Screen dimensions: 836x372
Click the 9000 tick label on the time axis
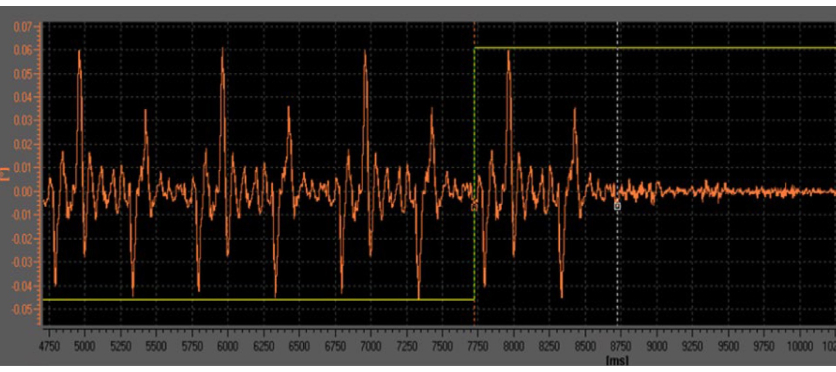tap(656, 346)
